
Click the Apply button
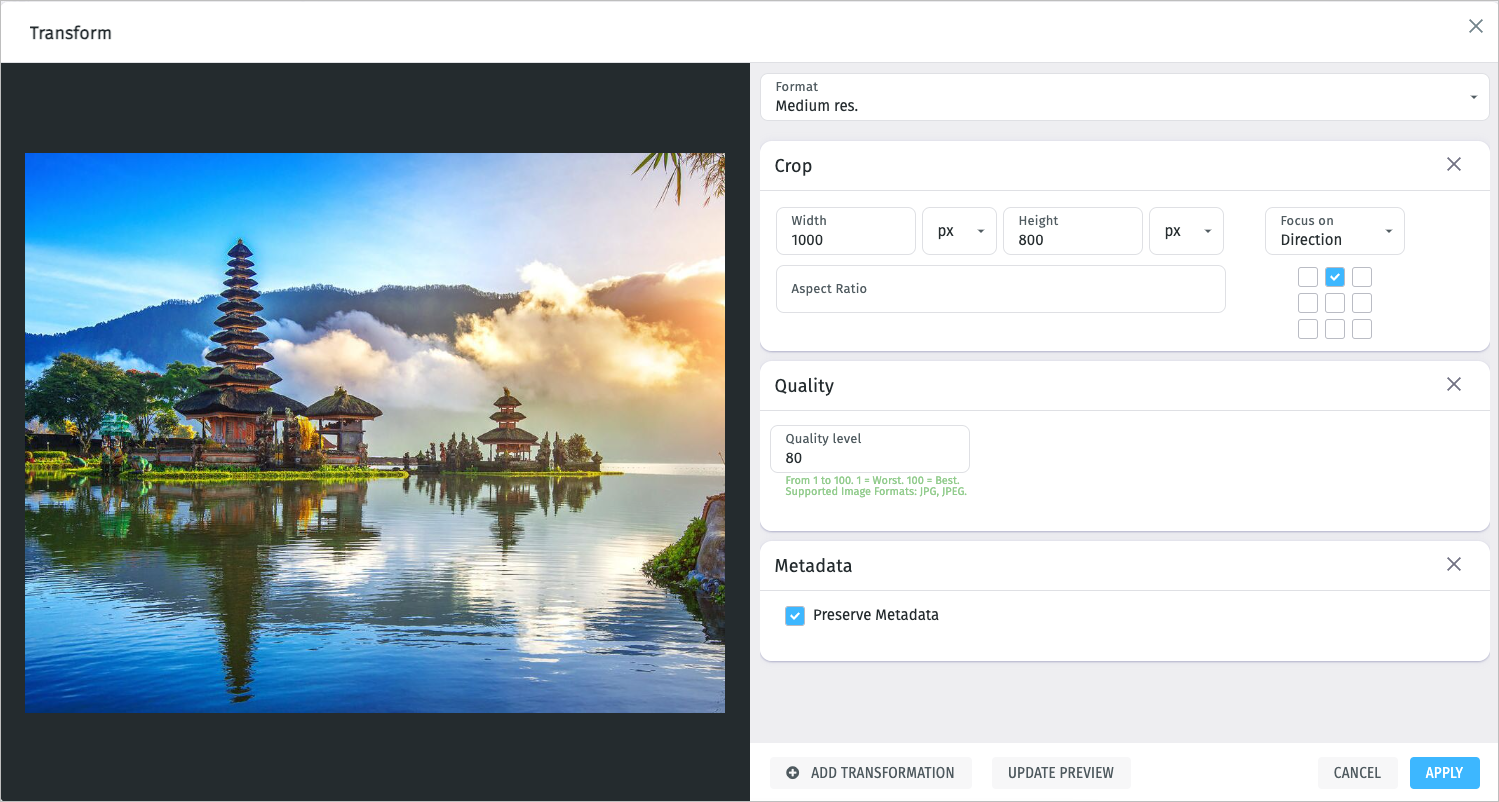[x=1443, y=772]
